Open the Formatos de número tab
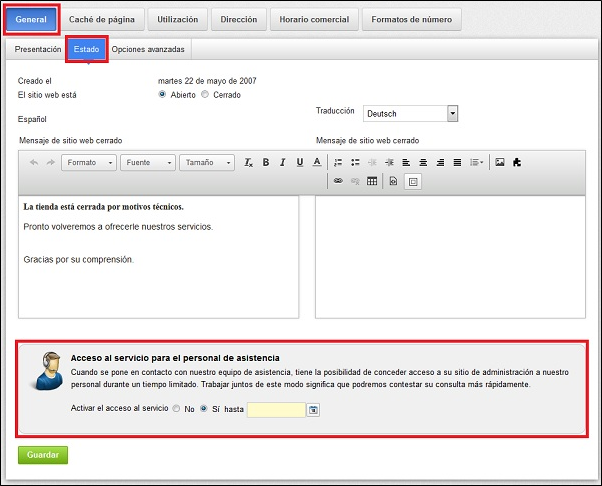This screenshot has height=486, width=602. (x=412, y=19)
